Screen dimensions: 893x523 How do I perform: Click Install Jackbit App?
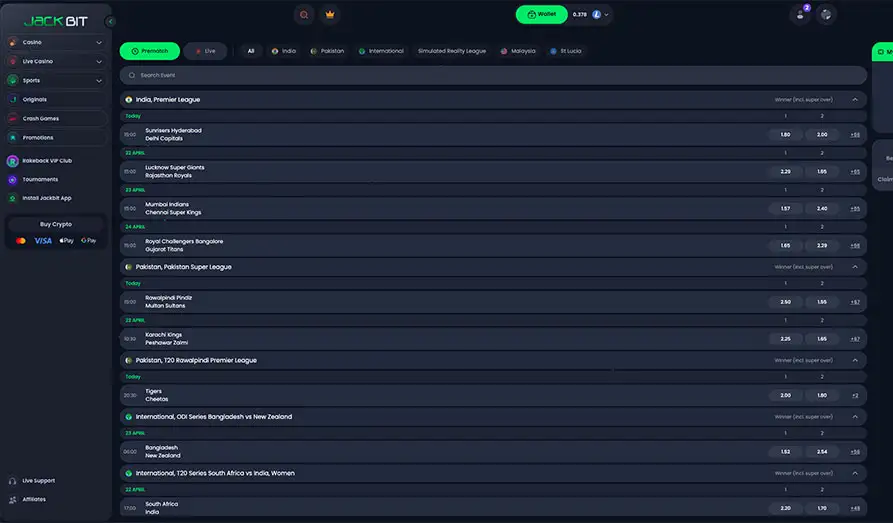tap(40, 198)
